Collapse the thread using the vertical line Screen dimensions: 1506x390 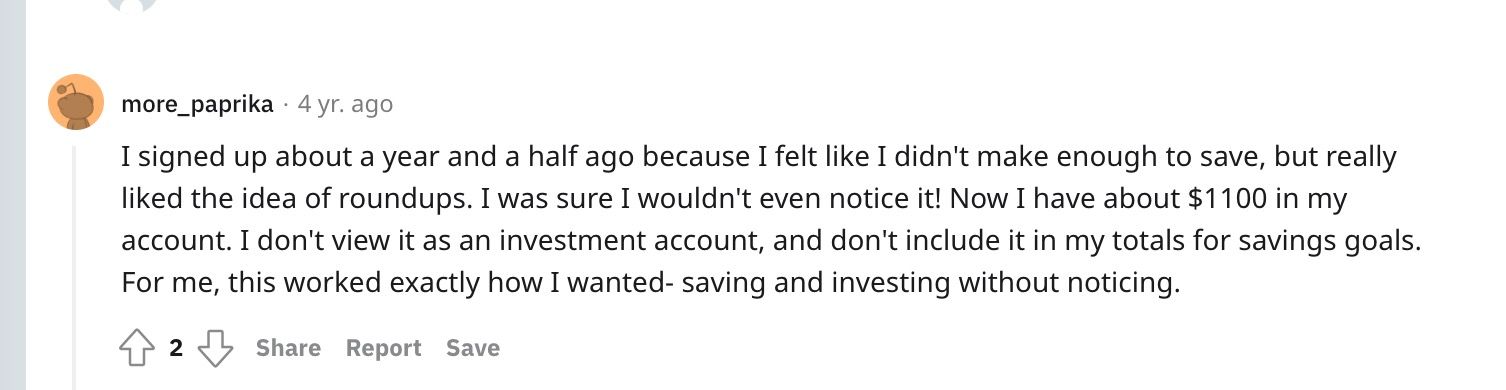pyautogui.click(x=74, y=267)
